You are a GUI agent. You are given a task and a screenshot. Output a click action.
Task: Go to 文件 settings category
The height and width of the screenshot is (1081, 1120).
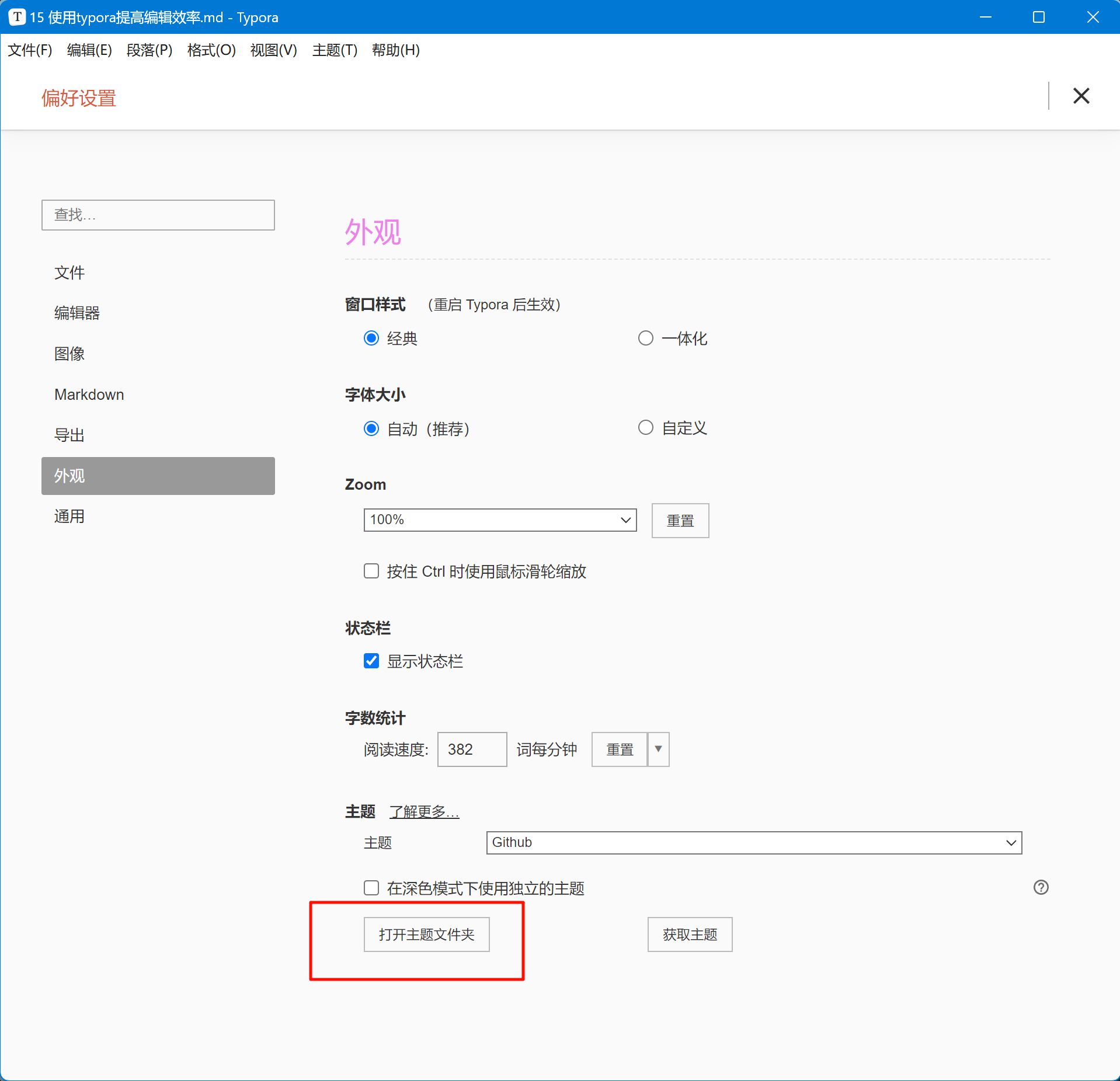pos(158,273)
